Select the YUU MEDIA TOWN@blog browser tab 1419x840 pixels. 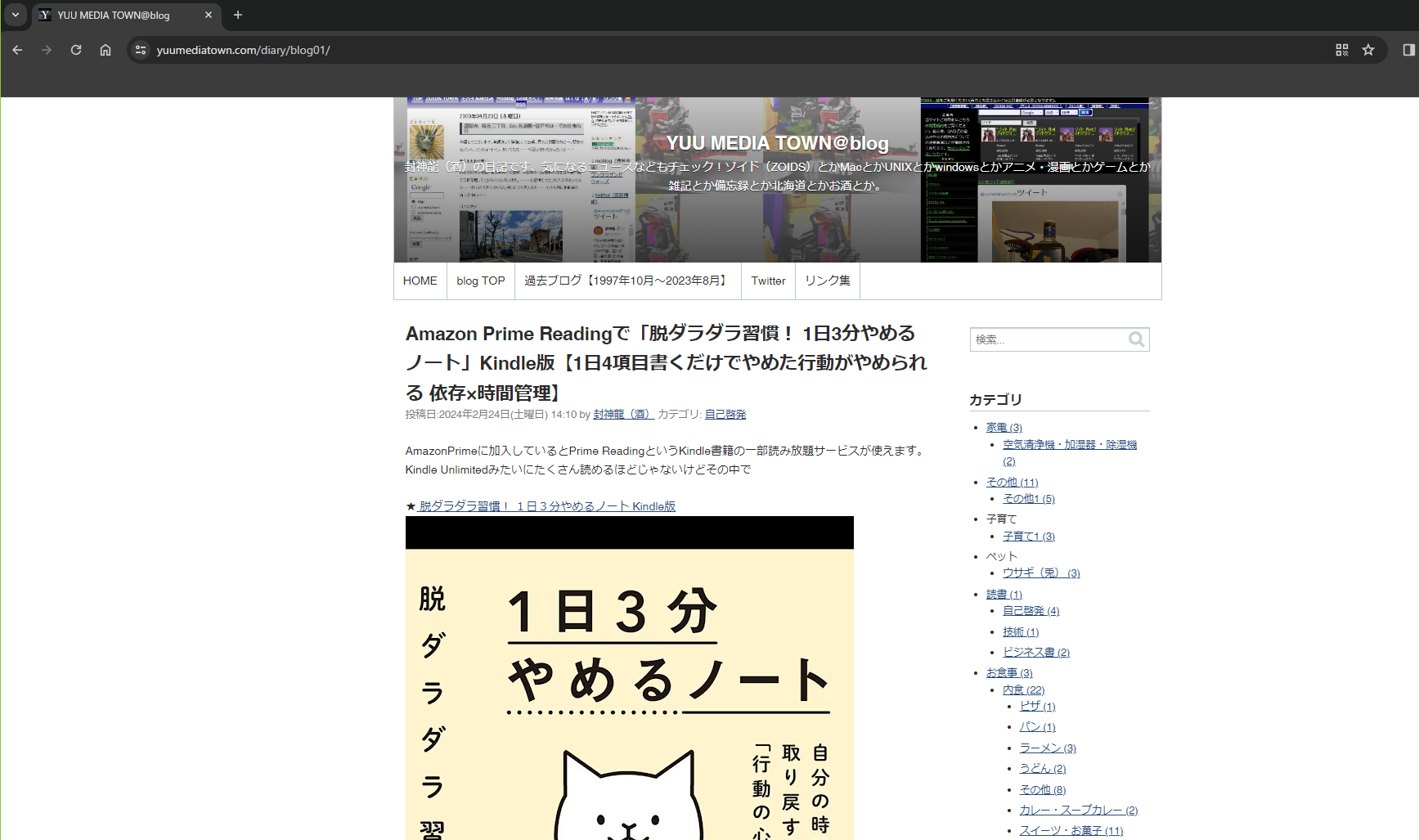115,15
